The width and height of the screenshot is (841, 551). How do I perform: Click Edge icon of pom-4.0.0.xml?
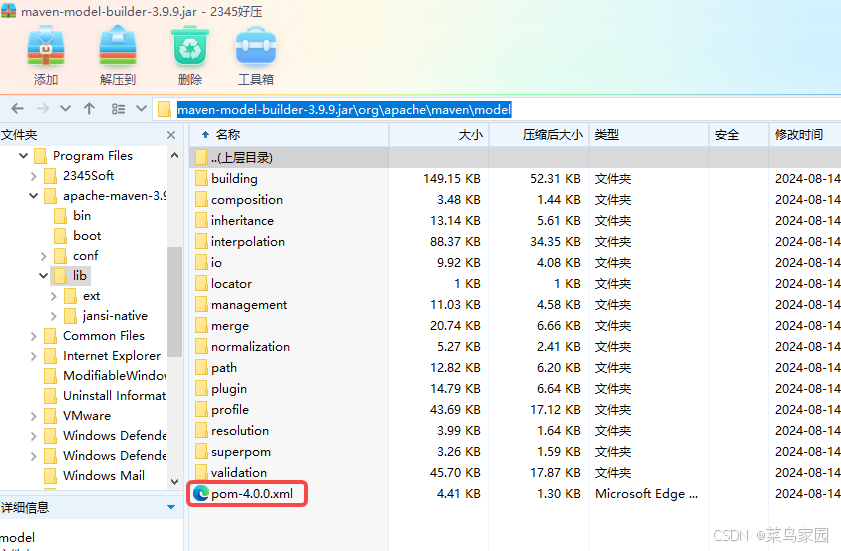(201, 493)
